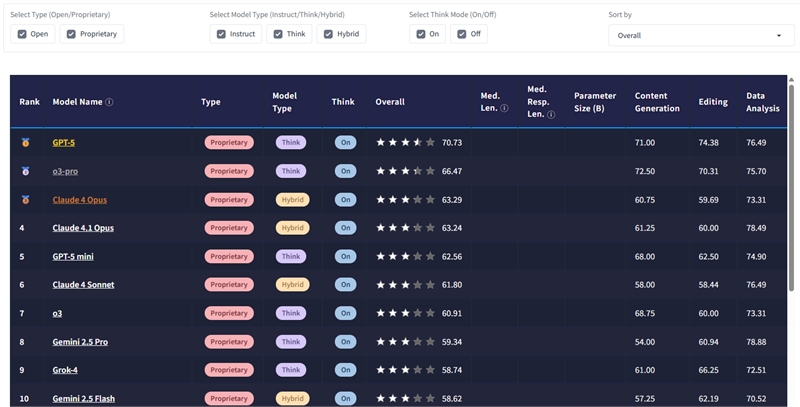The image size is (800, 407).
Task: Open the GPT-5 mini model link
Action: (73, 257)
